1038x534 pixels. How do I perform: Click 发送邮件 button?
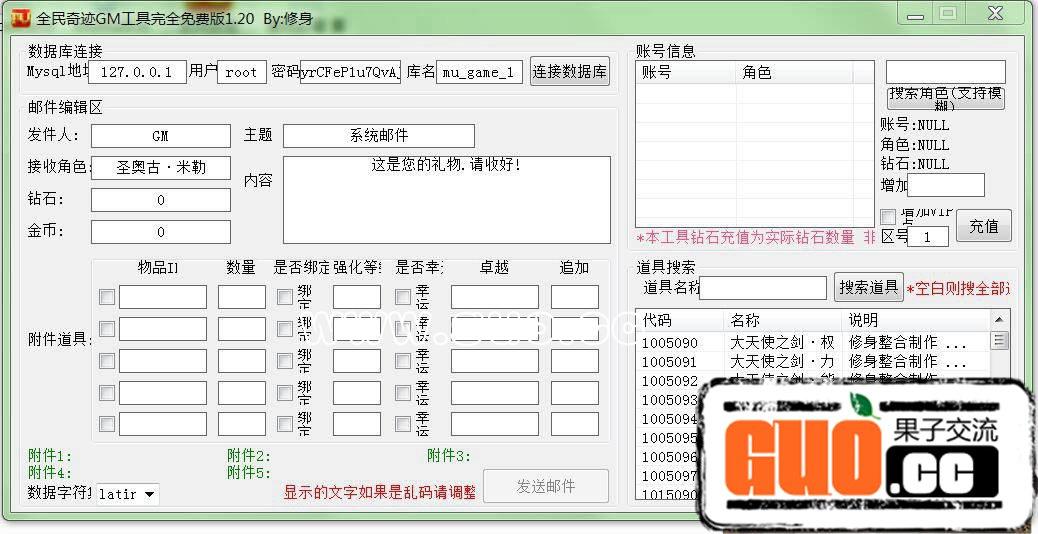pos(545,486)
